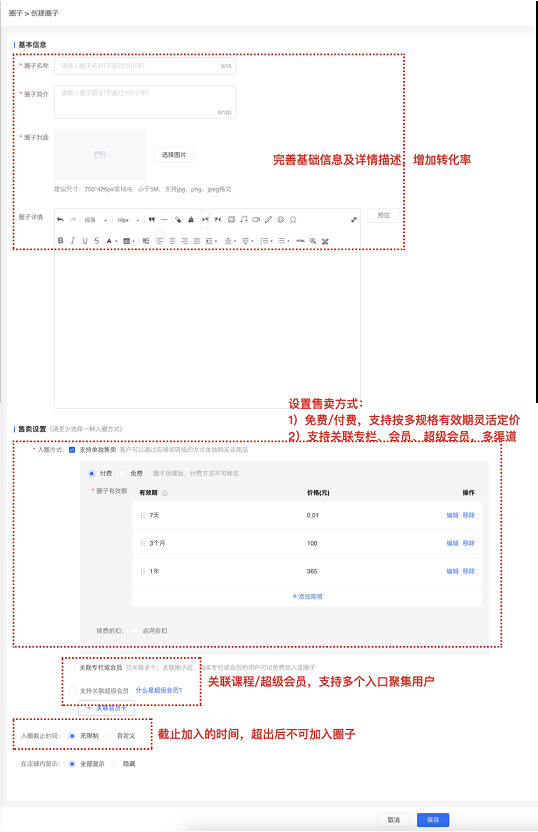Insert a hyperlink using the link icon

(268, 220)
